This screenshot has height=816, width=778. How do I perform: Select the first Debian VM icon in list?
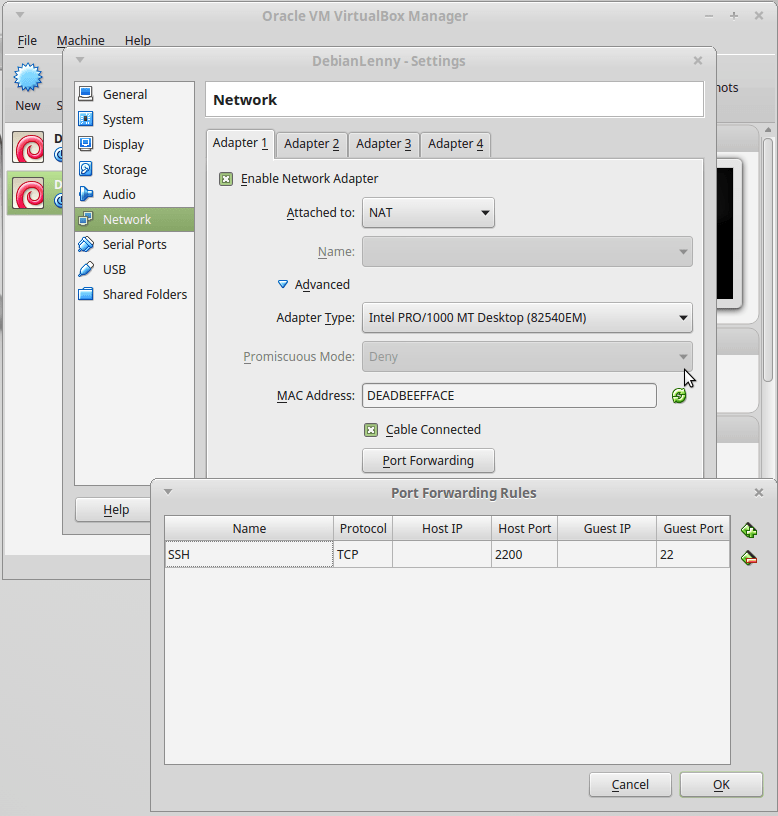point(28,148)
